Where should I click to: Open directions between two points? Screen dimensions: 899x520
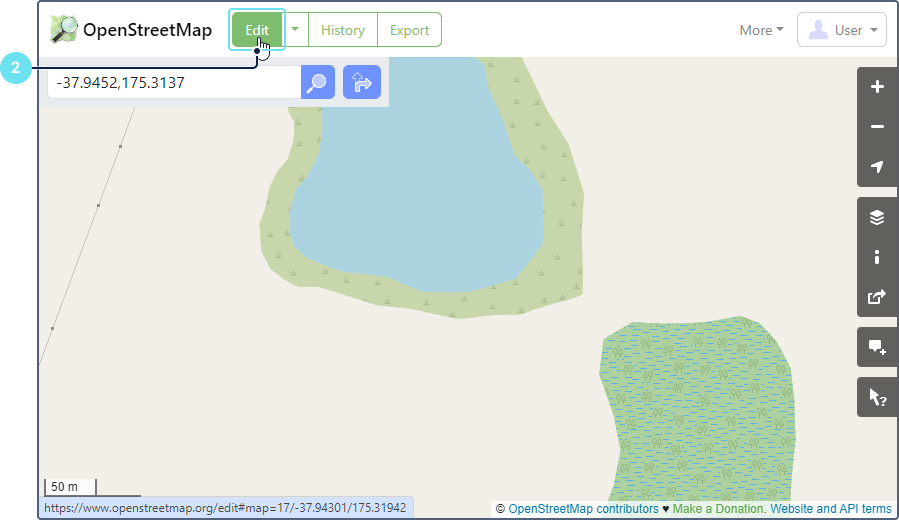click(361, 83)
